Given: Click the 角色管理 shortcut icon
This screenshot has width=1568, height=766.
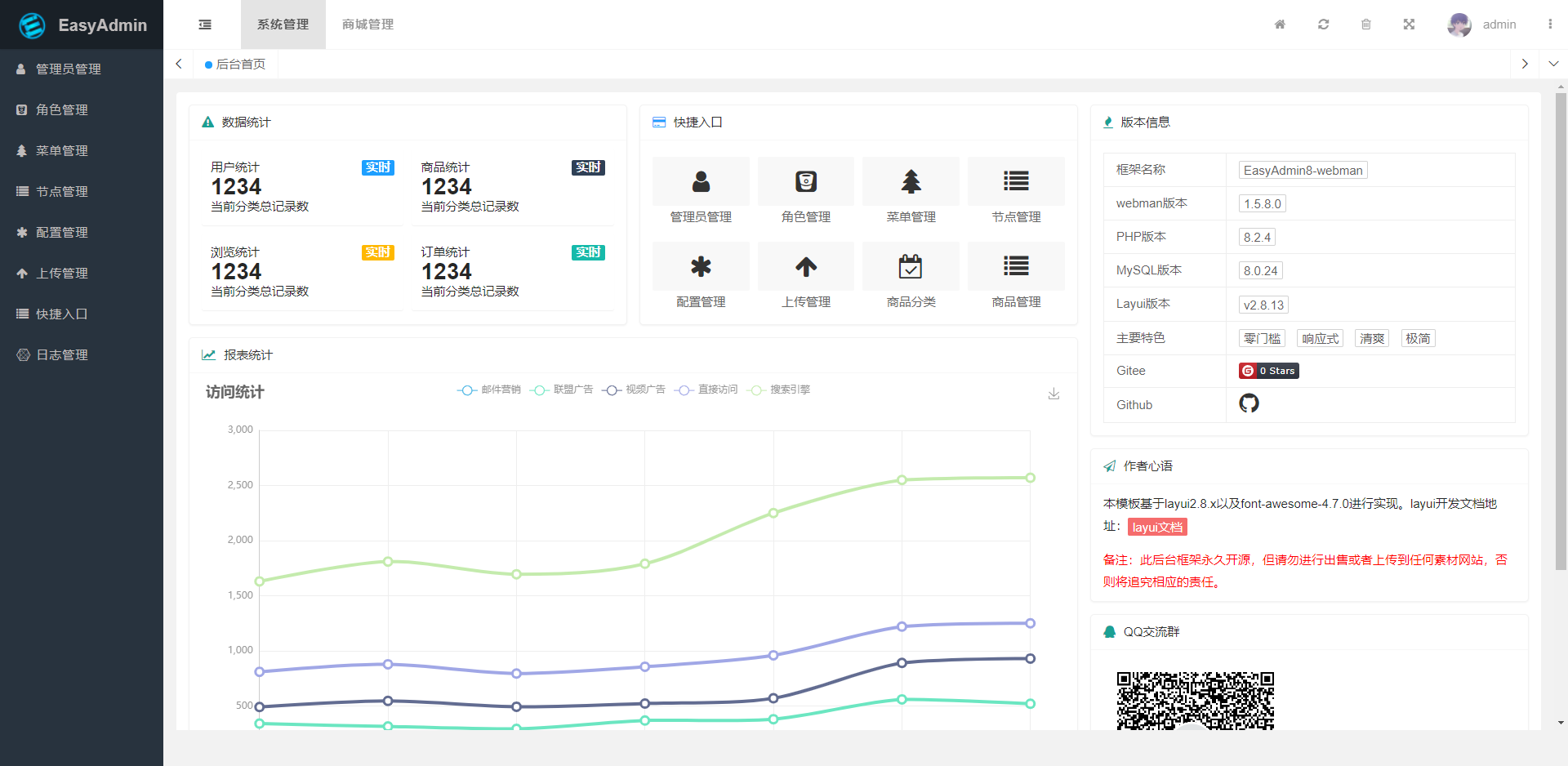Looking at the screenshot, I should (x=806, y=181).
